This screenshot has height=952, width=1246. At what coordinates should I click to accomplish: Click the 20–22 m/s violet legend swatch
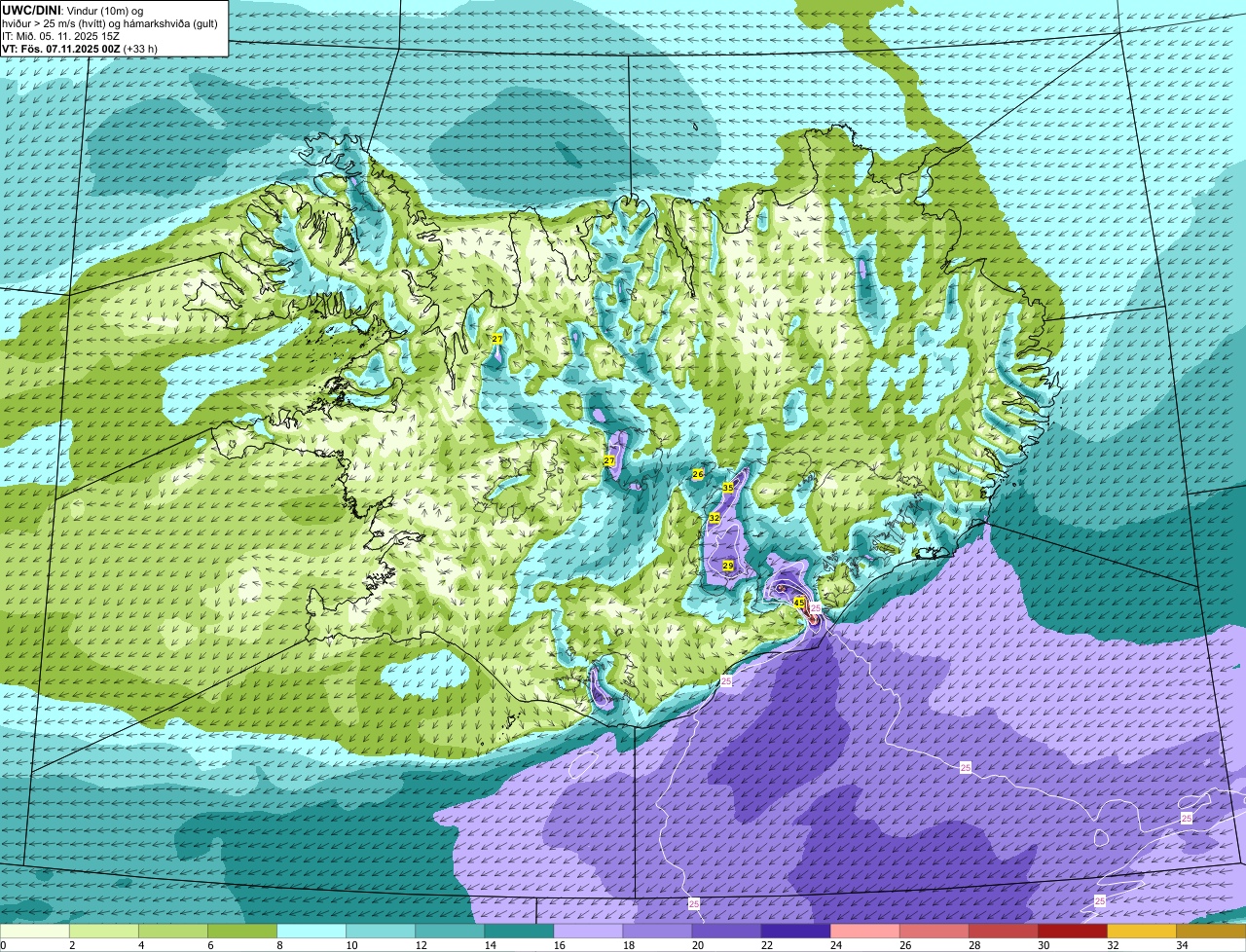click(x=726, y=931)
